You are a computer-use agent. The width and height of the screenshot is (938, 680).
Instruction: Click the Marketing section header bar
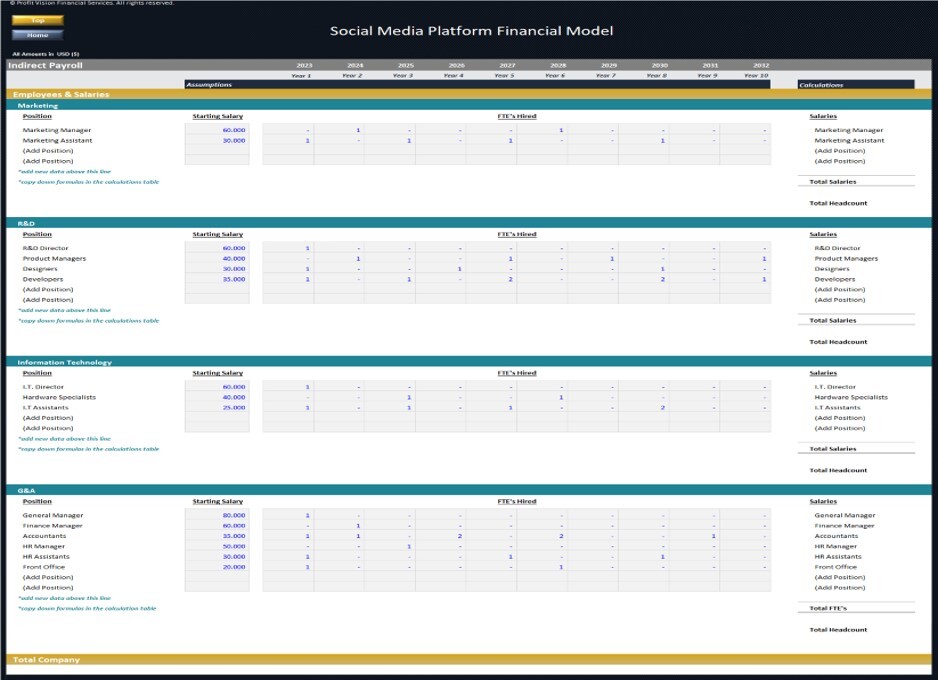(469, 105)
